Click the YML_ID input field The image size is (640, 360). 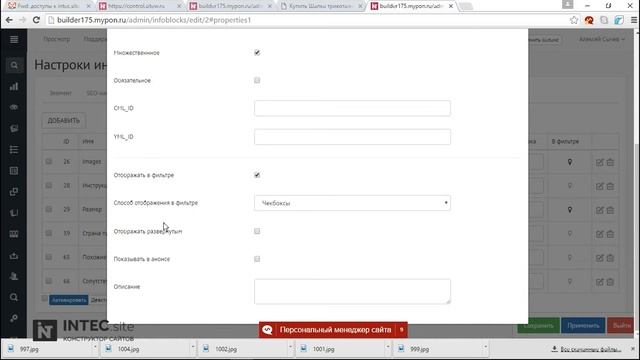pos(352,137)
